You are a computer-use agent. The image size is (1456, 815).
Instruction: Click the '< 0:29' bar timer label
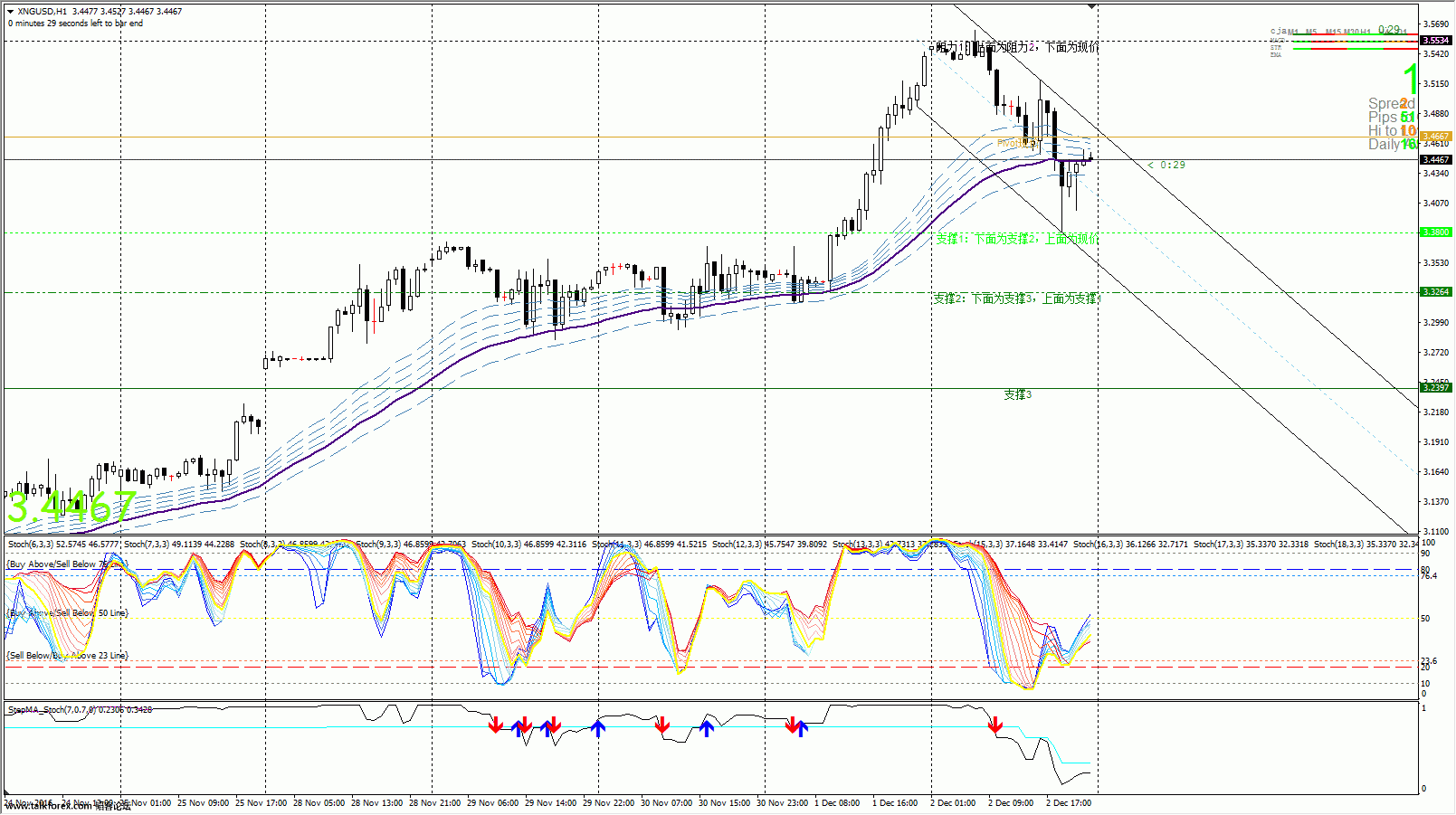tap(1166, 165)
